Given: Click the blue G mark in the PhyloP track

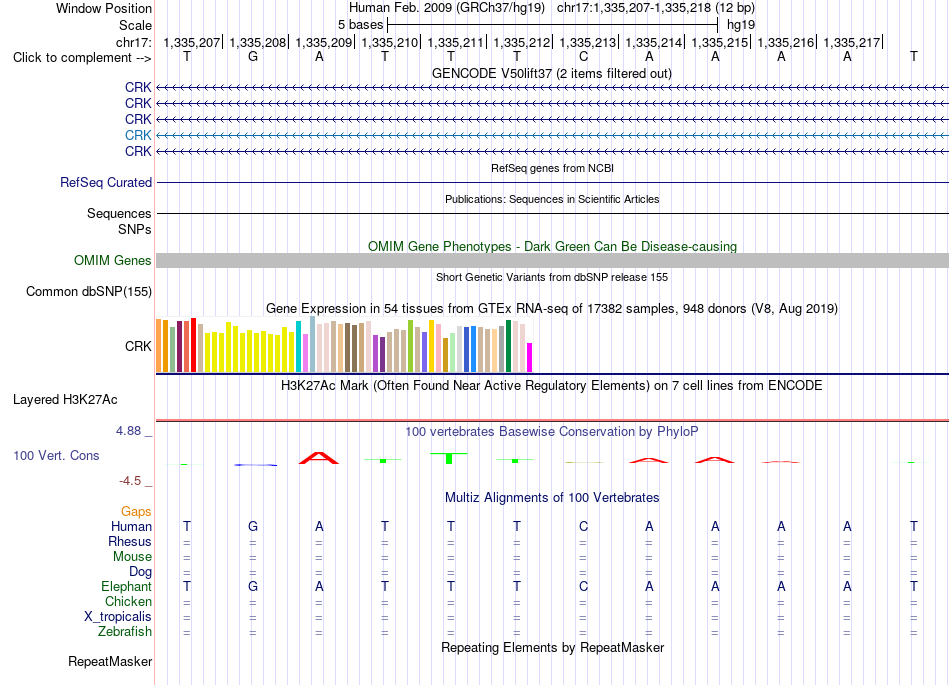Looking at the screenshot, I should (x=256, y=465).
